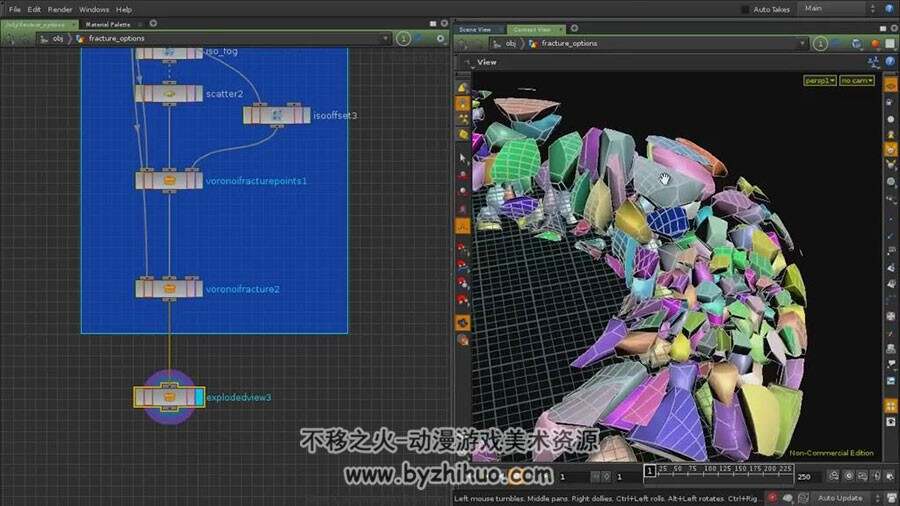
Task: Select the voronoifracture2 node
Action: pyautogui.click(x=169, y=289)
